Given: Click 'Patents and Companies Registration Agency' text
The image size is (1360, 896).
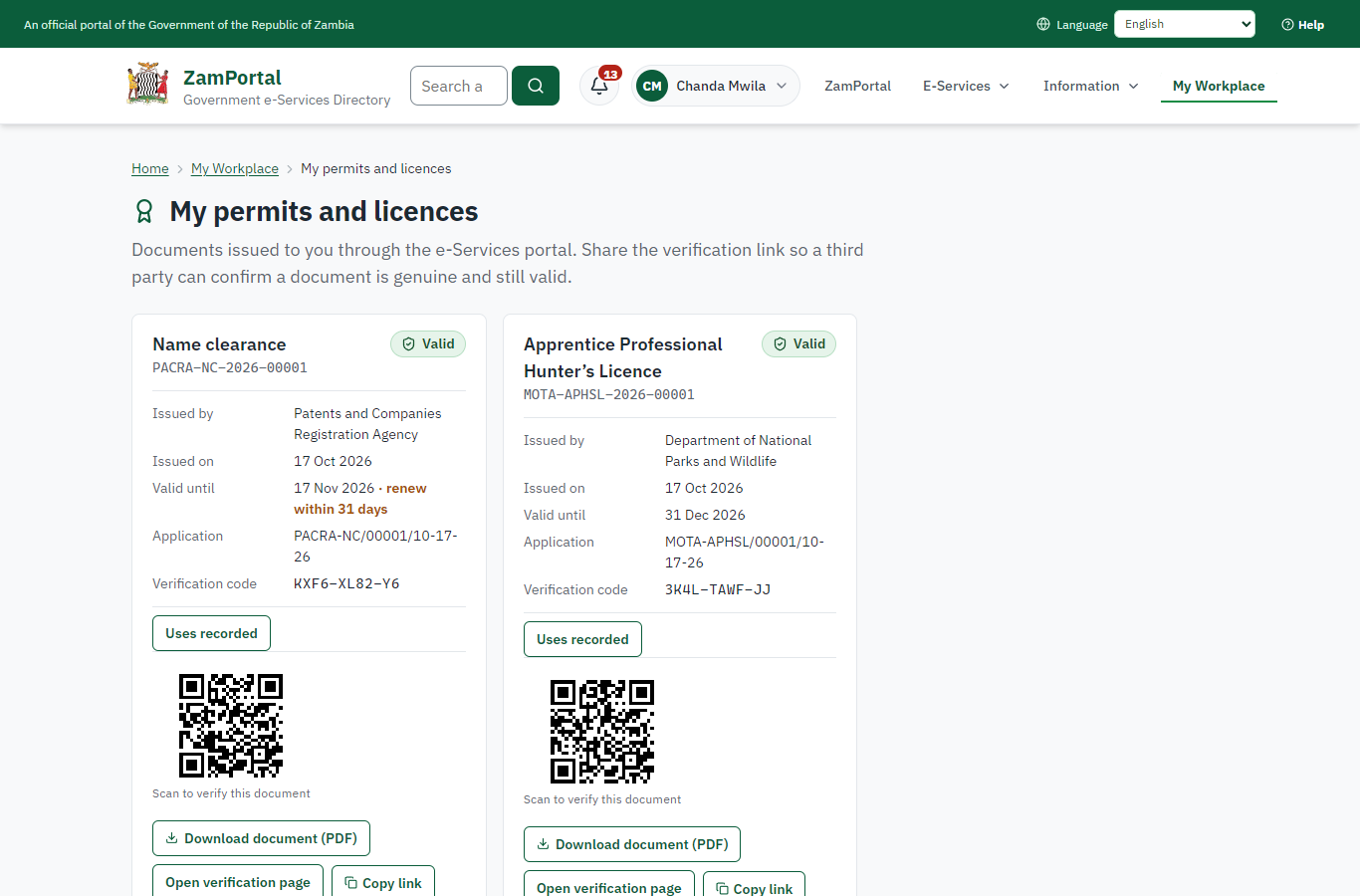Looking at the screenshot, I should [367, 424].
